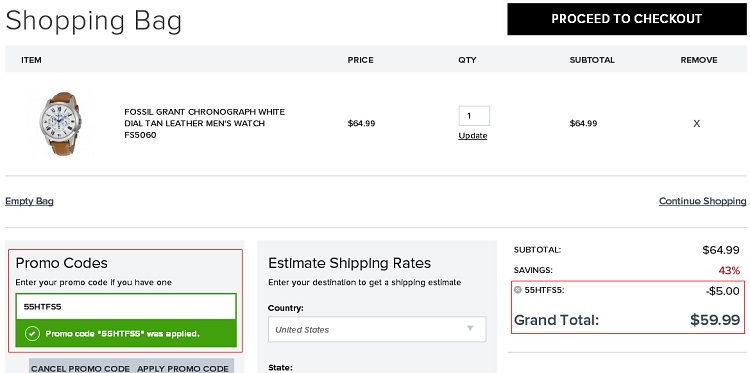Click the PRICE column header

click(x=361, y=60)
